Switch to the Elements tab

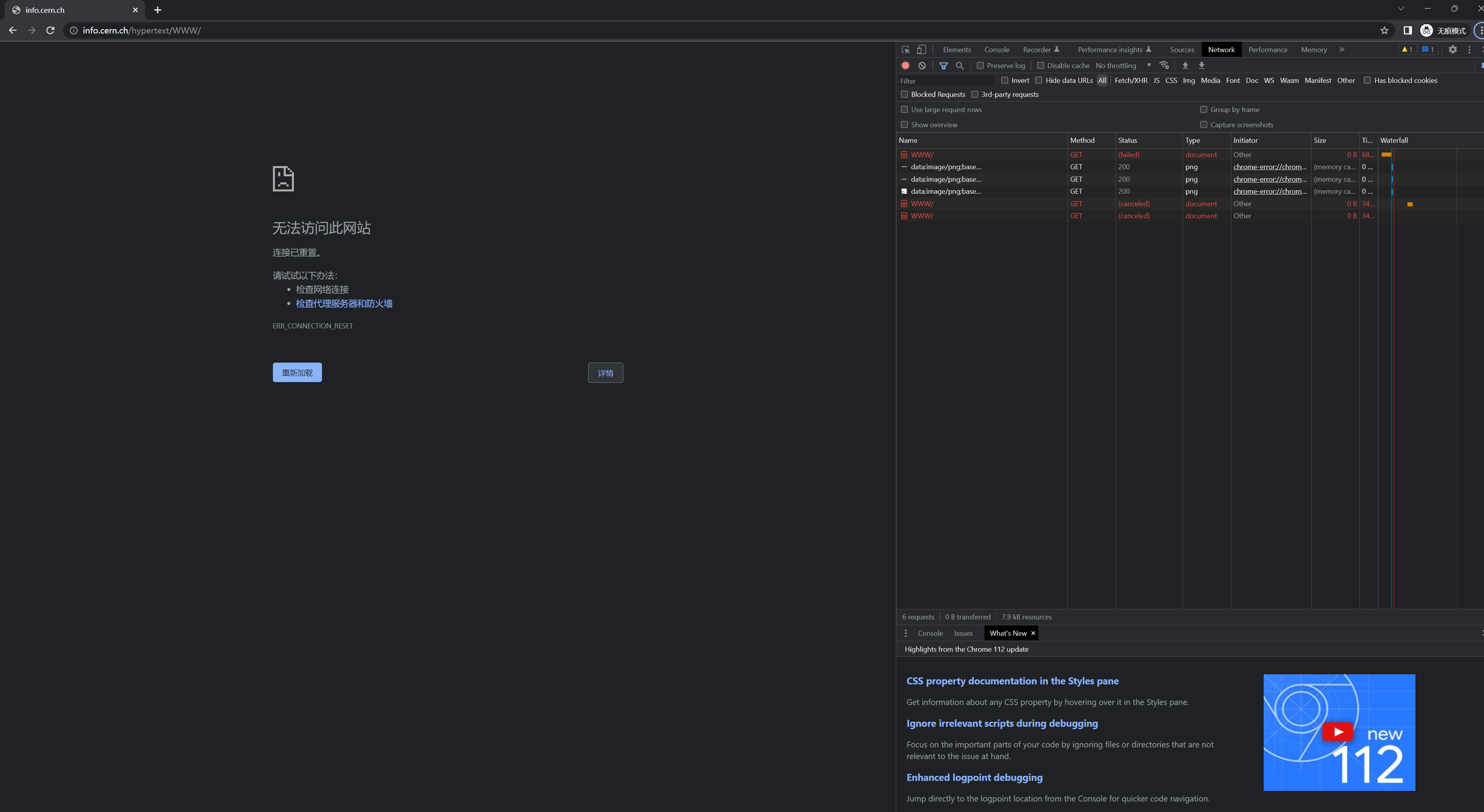pos(956,49)
